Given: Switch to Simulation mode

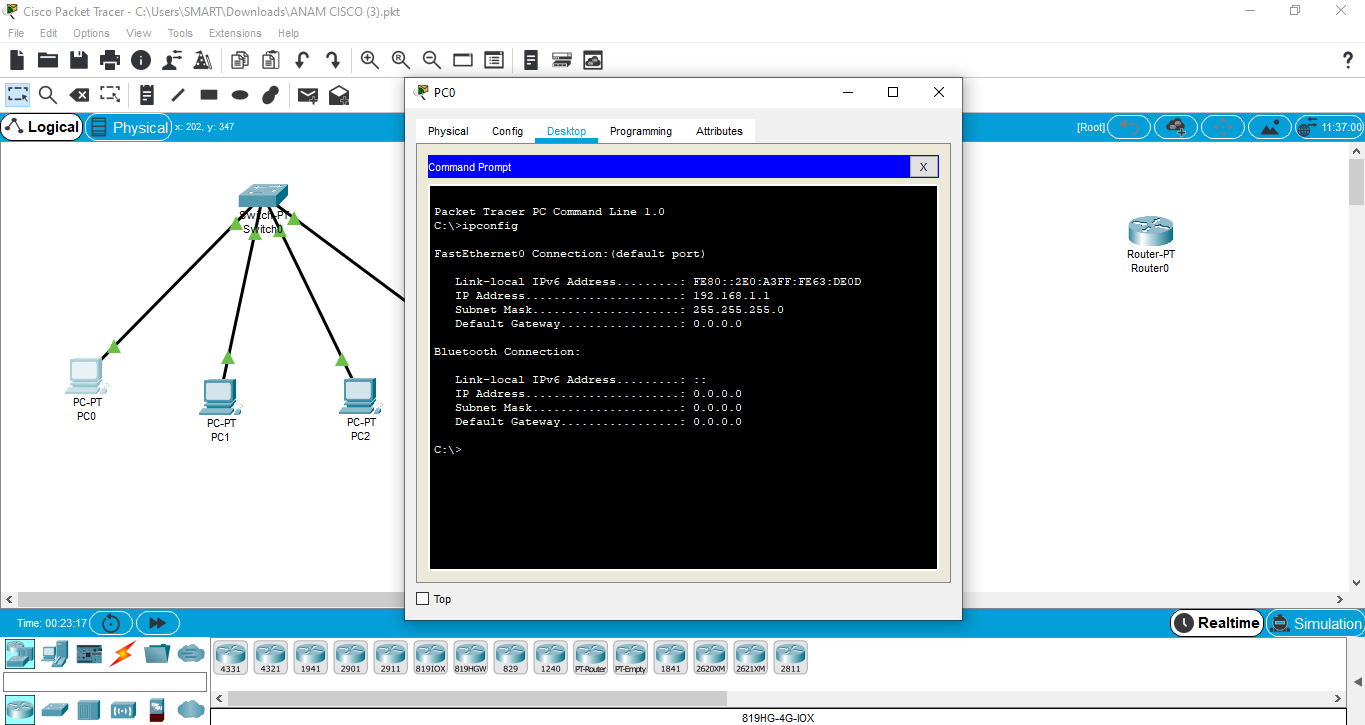Looking at the screenshot, I should click(1315, 623).
